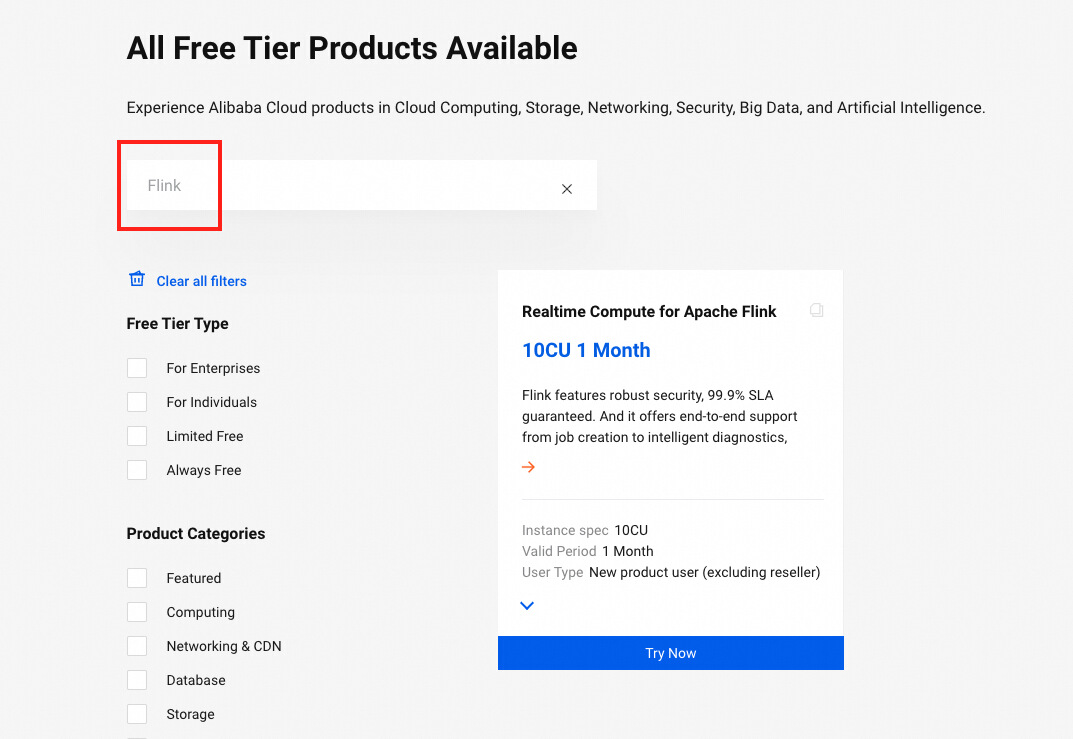
Task: Enable the Networking & CDN checkbox
Action: [x=137, y=646]
